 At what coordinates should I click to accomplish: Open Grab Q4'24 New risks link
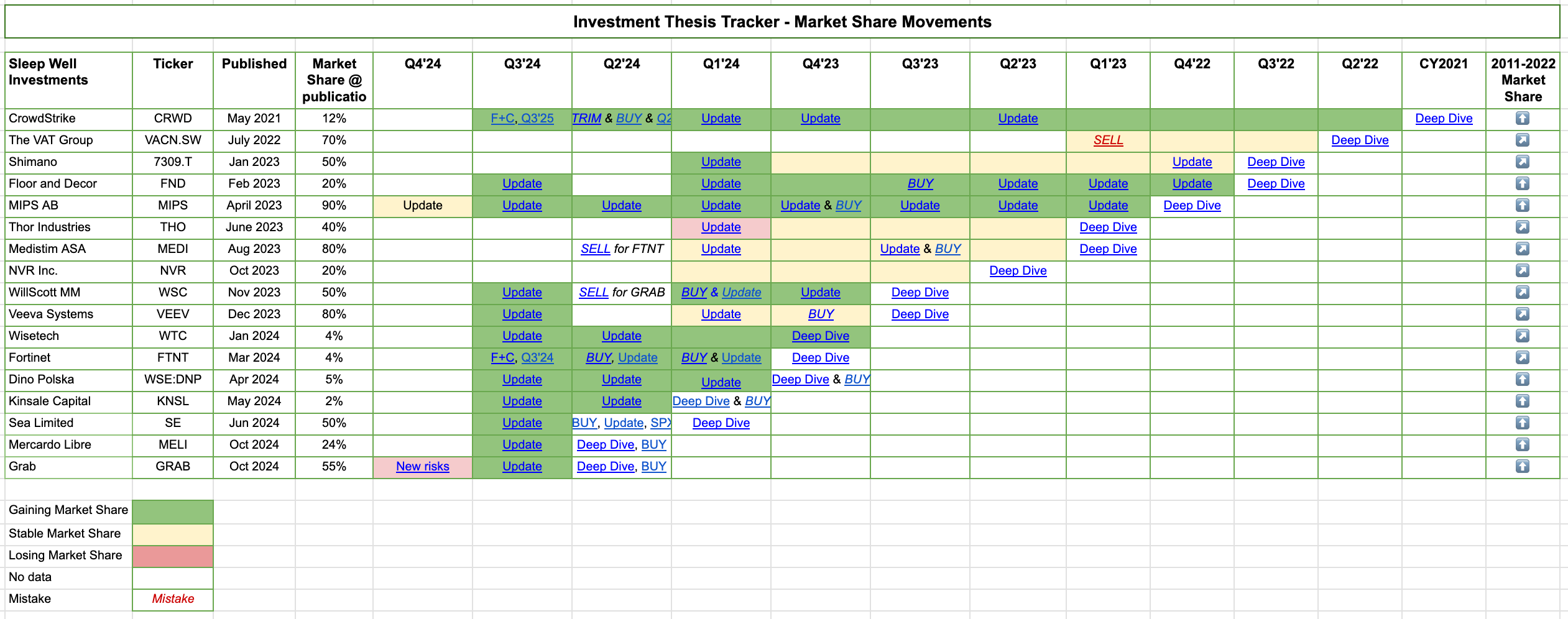[423, 466]
